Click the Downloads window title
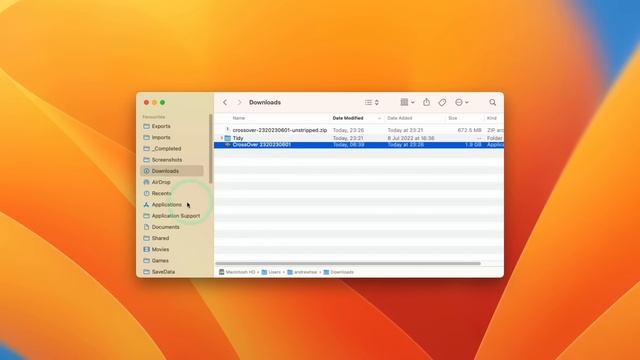This screenshot has height=360, width=640. coord(265,102)
